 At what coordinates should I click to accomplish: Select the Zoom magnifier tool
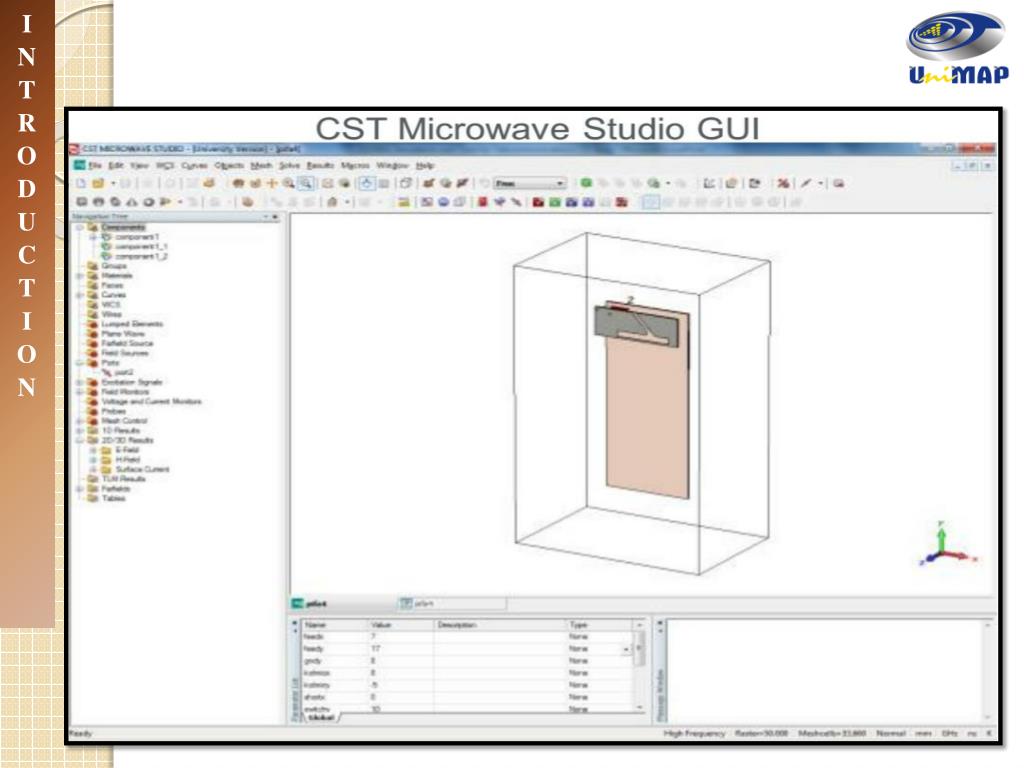pos(288,184)
